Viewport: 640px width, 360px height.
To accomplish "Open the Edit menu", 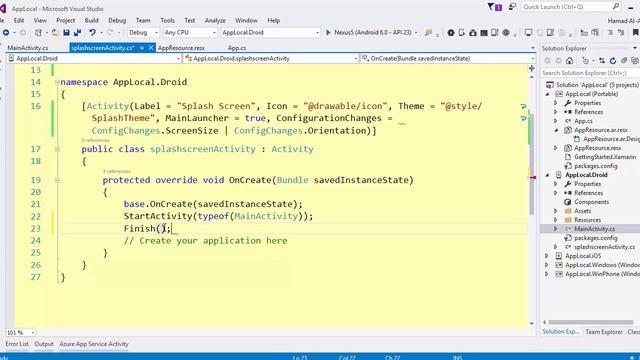I will (x=19, y=20).
